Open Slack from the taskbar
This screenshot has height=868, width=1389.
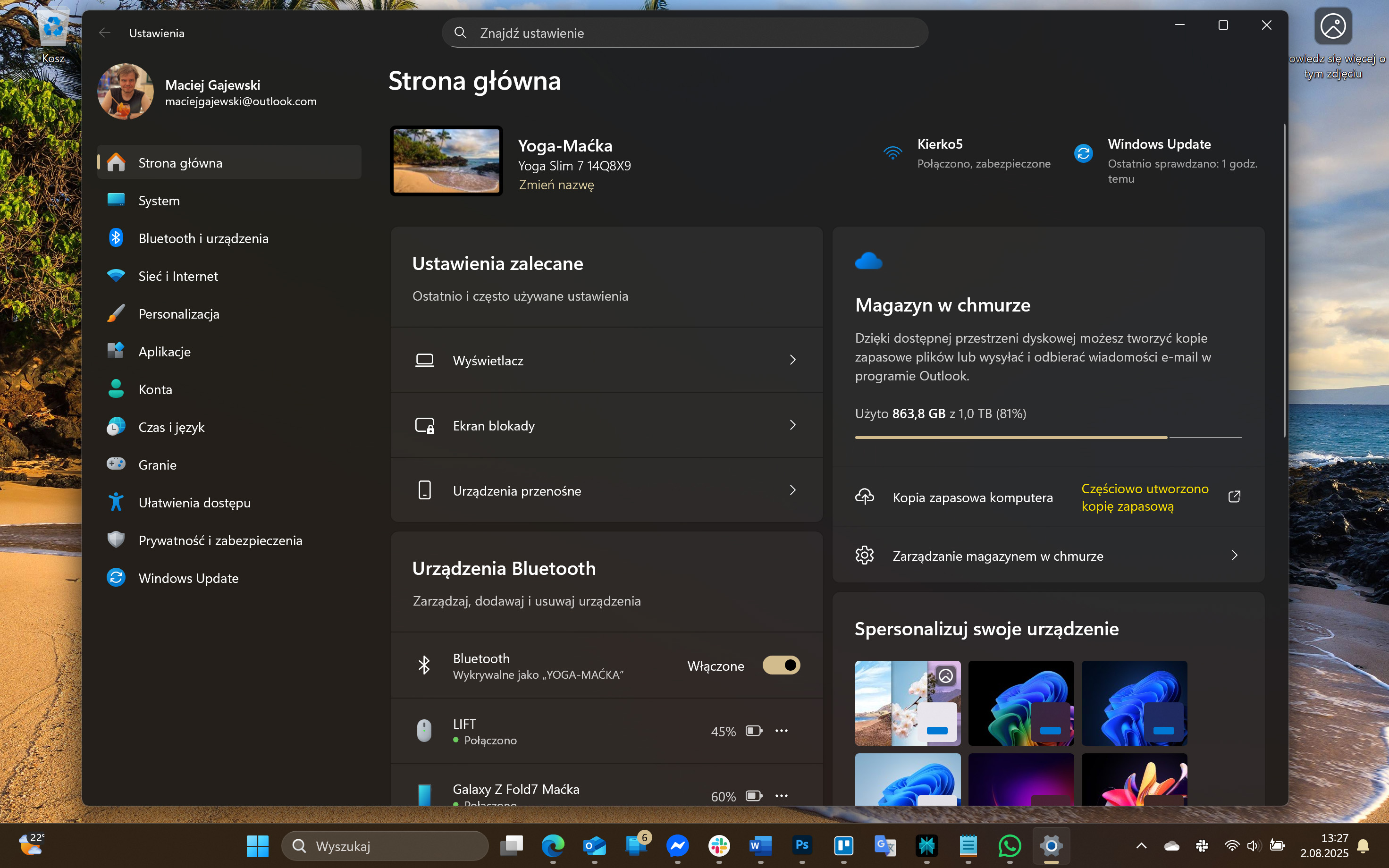click(x=719, y=846)
